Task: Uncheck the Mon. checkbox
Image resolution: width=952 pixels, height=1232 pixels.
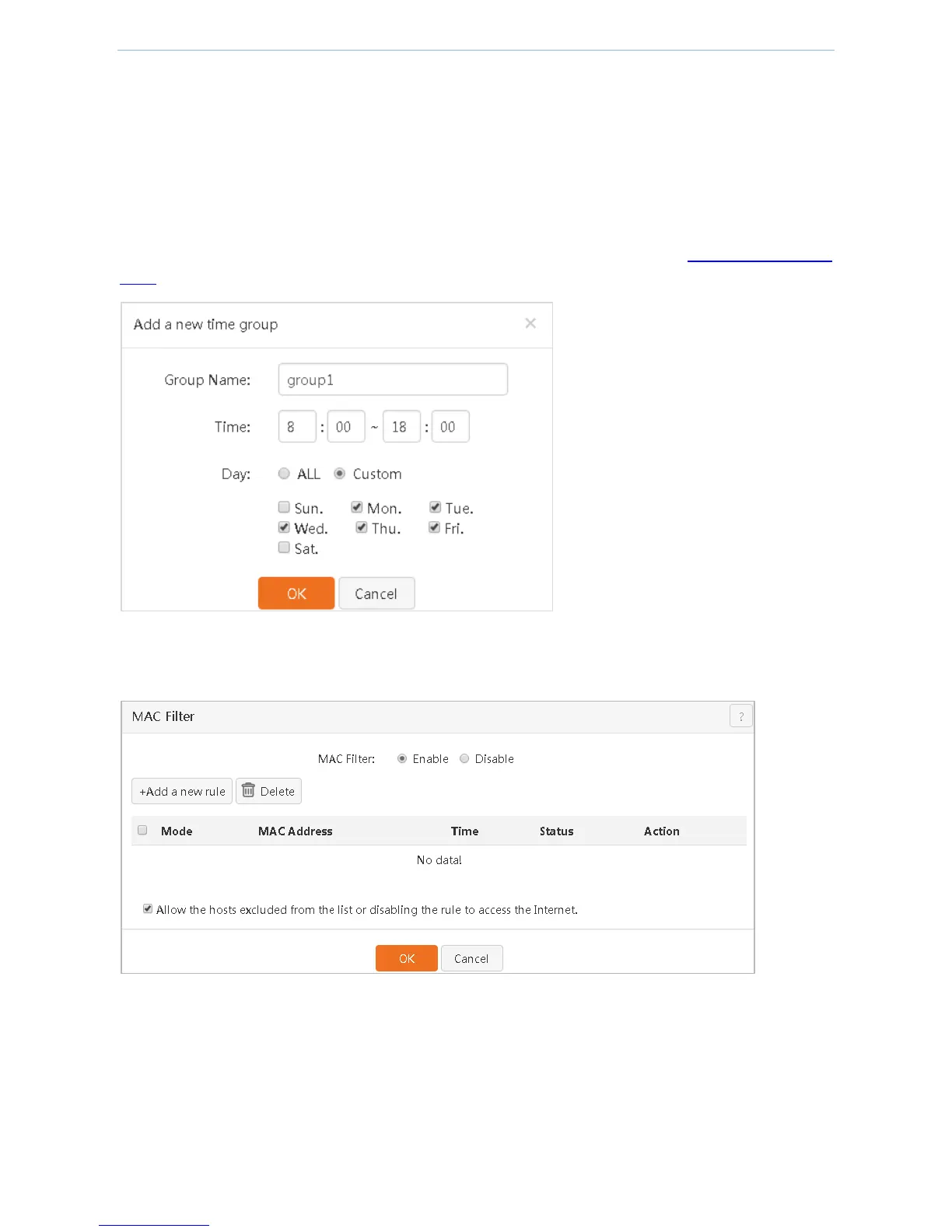Action: (356, 507)
